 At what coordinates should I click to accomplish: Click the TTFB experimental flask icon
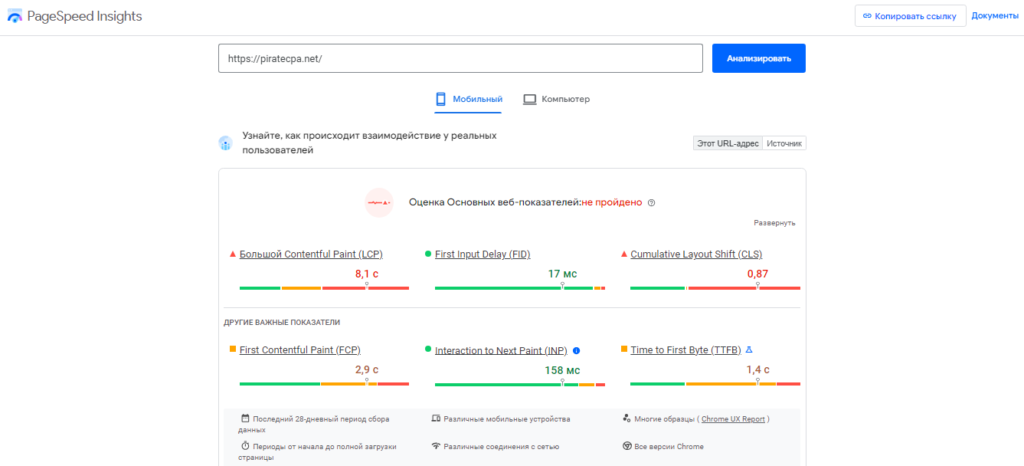pyautogui.click(x=749, y=350)
